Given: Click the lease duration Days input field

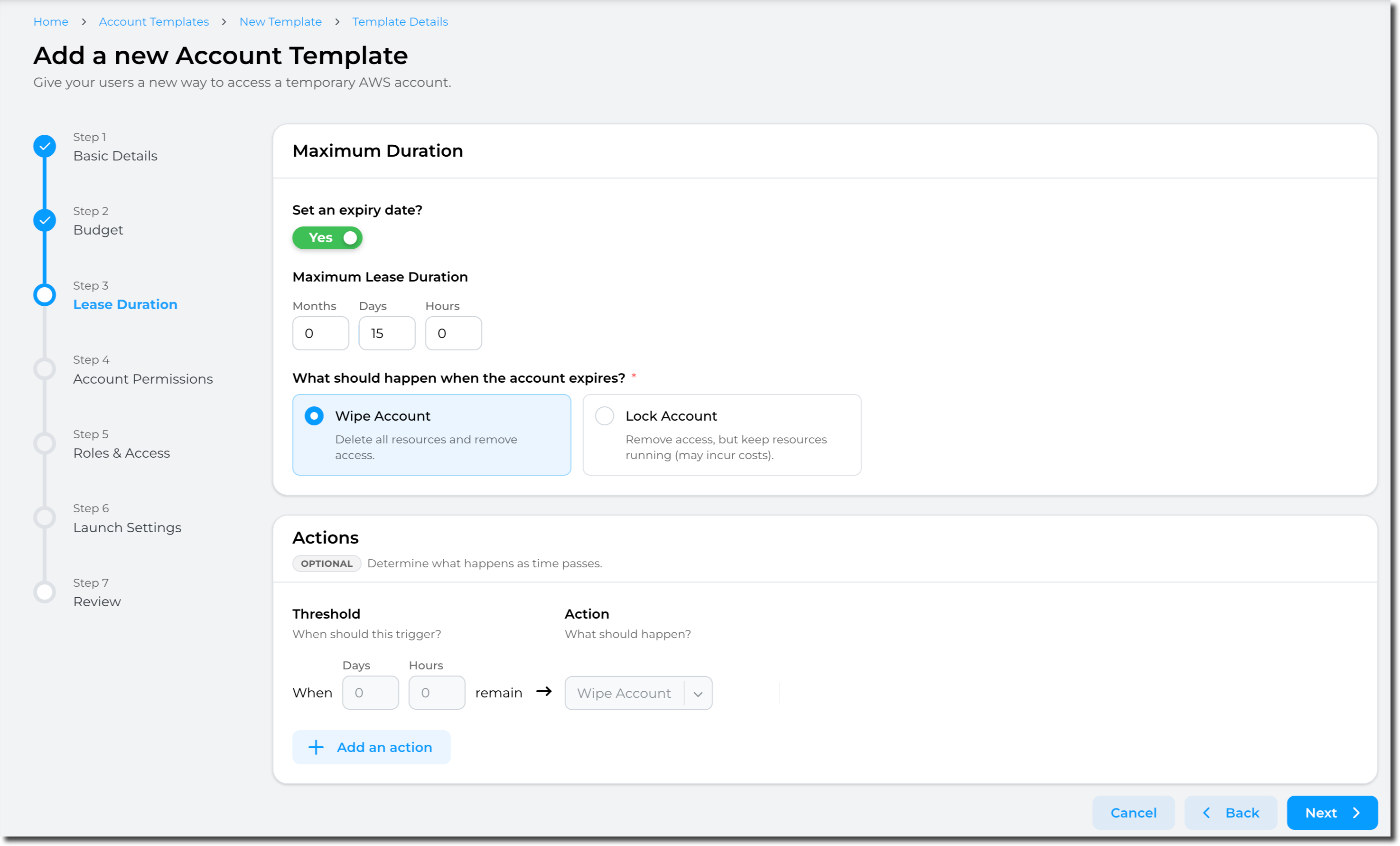Looking at the screenshot, I should click(387, 333).
